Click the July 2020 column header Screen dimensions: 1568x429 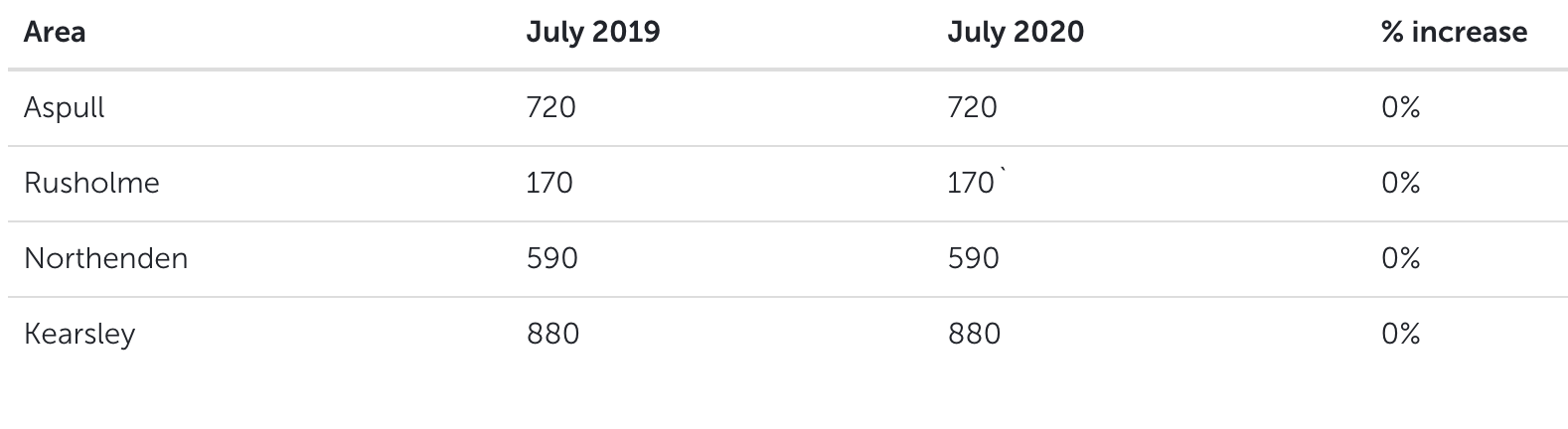[1016, 32]
